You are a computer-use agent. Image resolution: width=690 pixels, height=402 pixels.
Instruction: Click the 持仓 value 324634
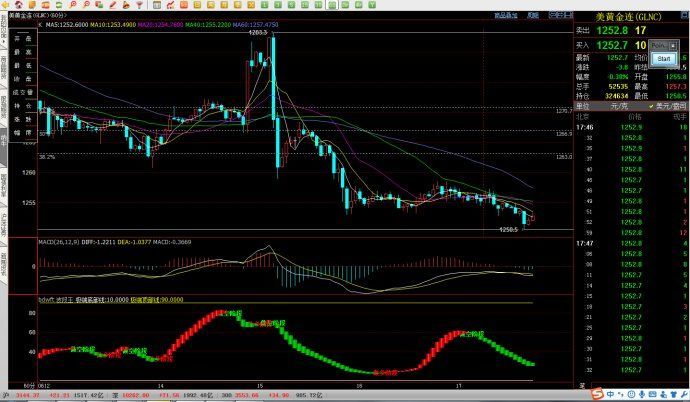pos(616,96)
